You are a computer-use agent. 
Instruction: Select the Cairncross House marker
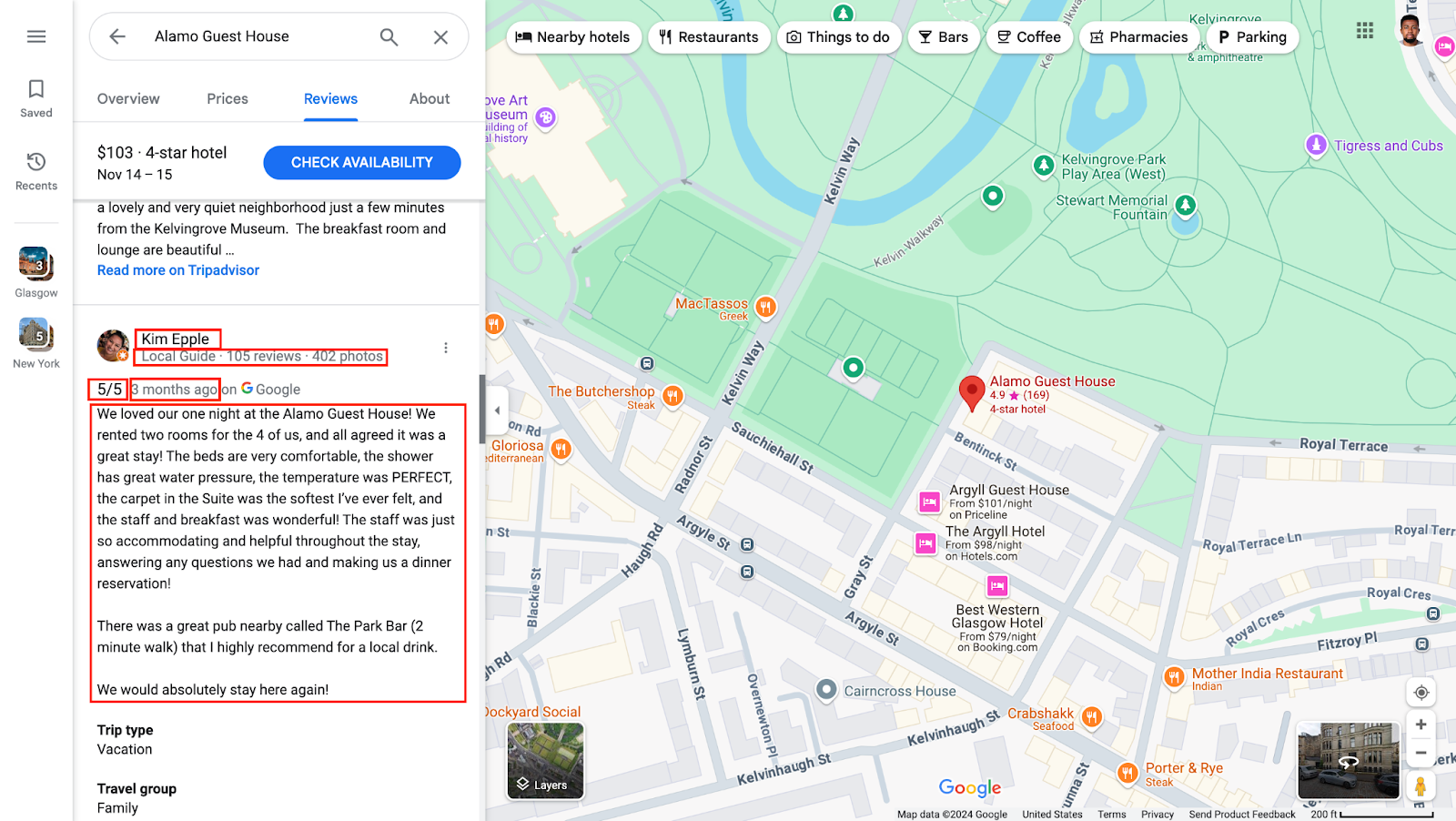coord(826,690)
